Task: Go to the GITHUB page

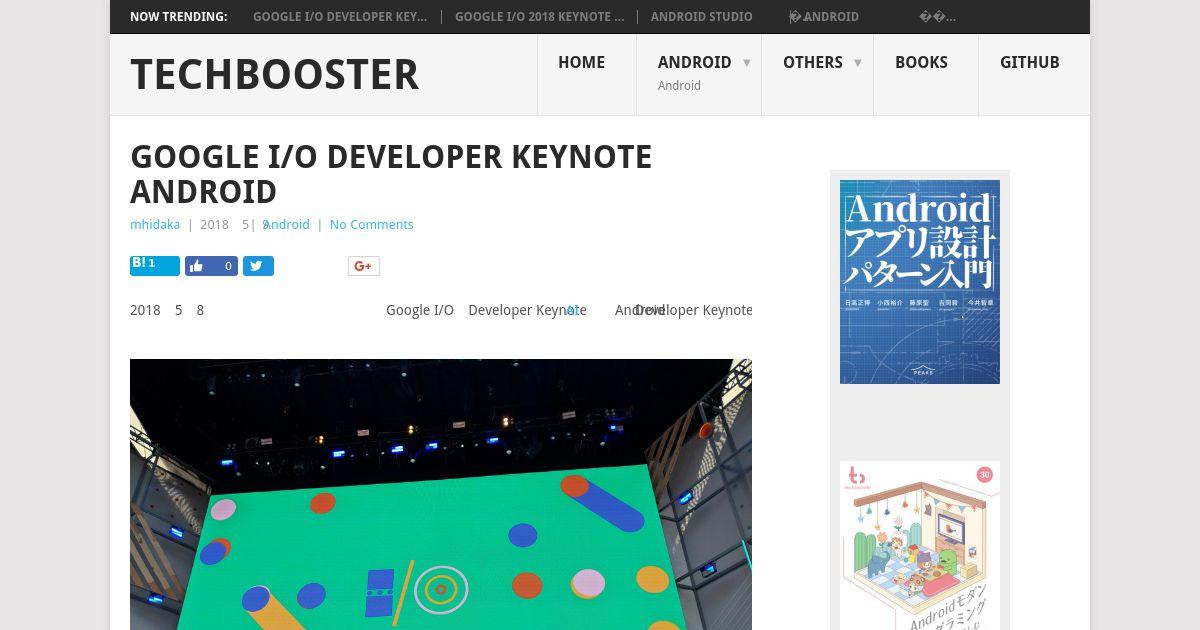Action: coord(1030,62)
